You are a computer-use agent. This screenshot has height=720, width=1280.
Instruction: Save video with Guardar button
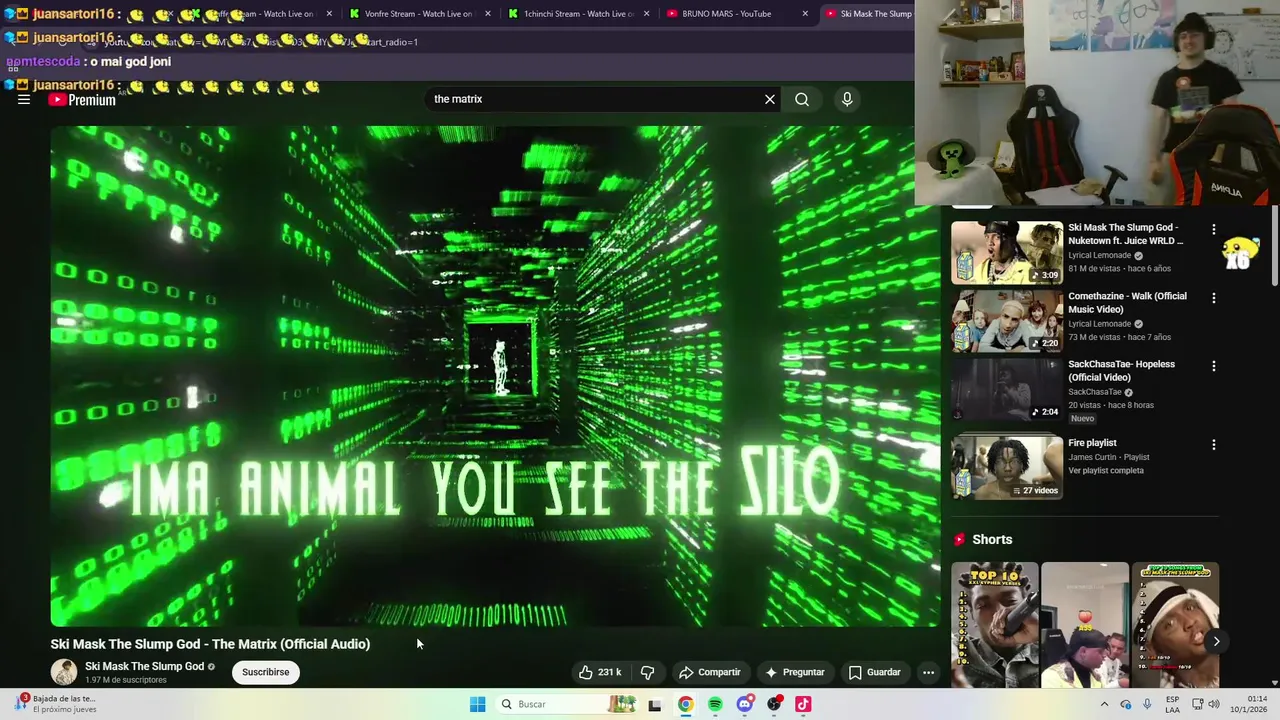coord(874,672)
